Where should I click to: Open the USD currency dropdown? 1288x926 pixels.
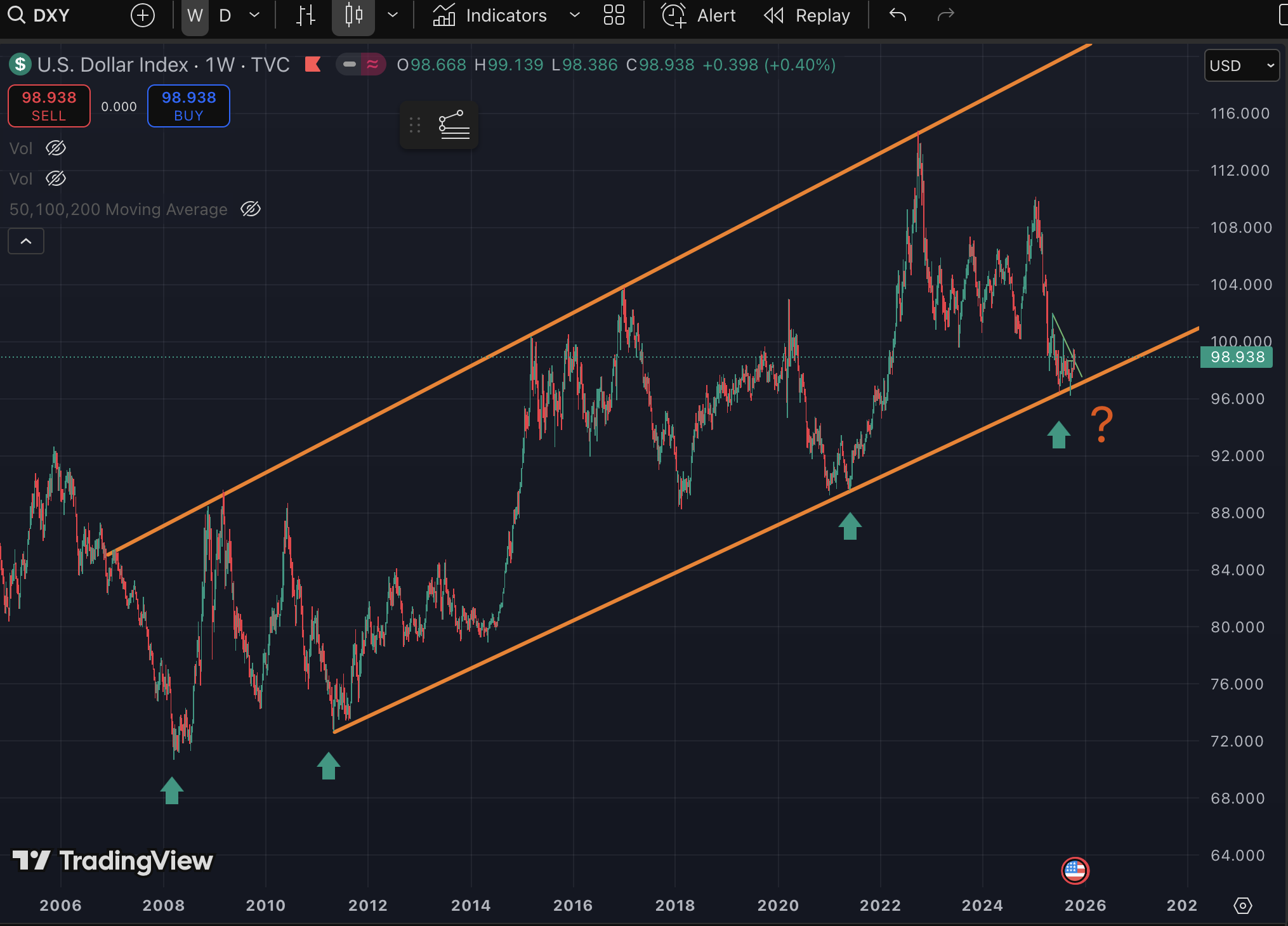tap(1241, 65)
